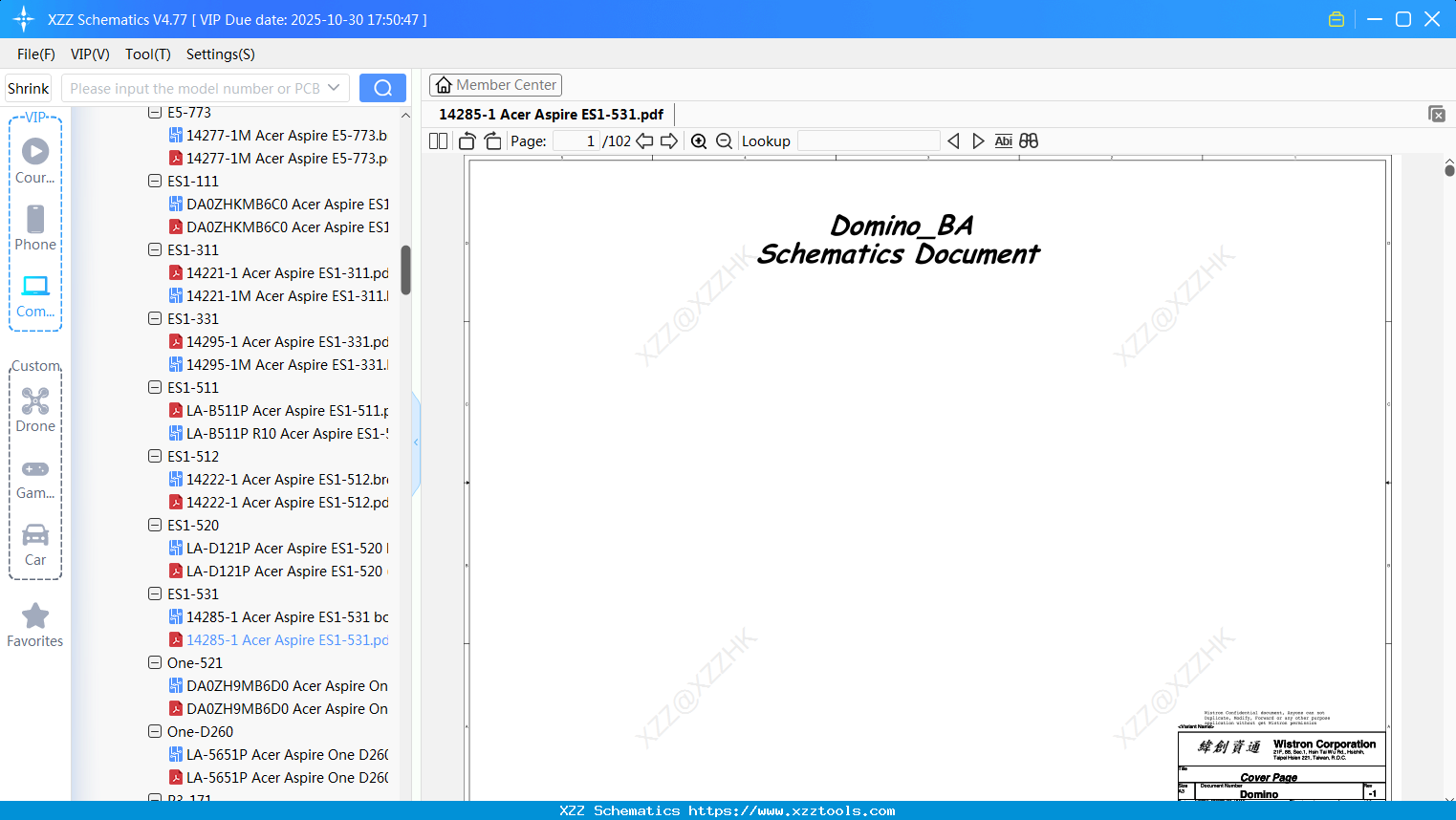Click the Page number input field

pos(576,141)
